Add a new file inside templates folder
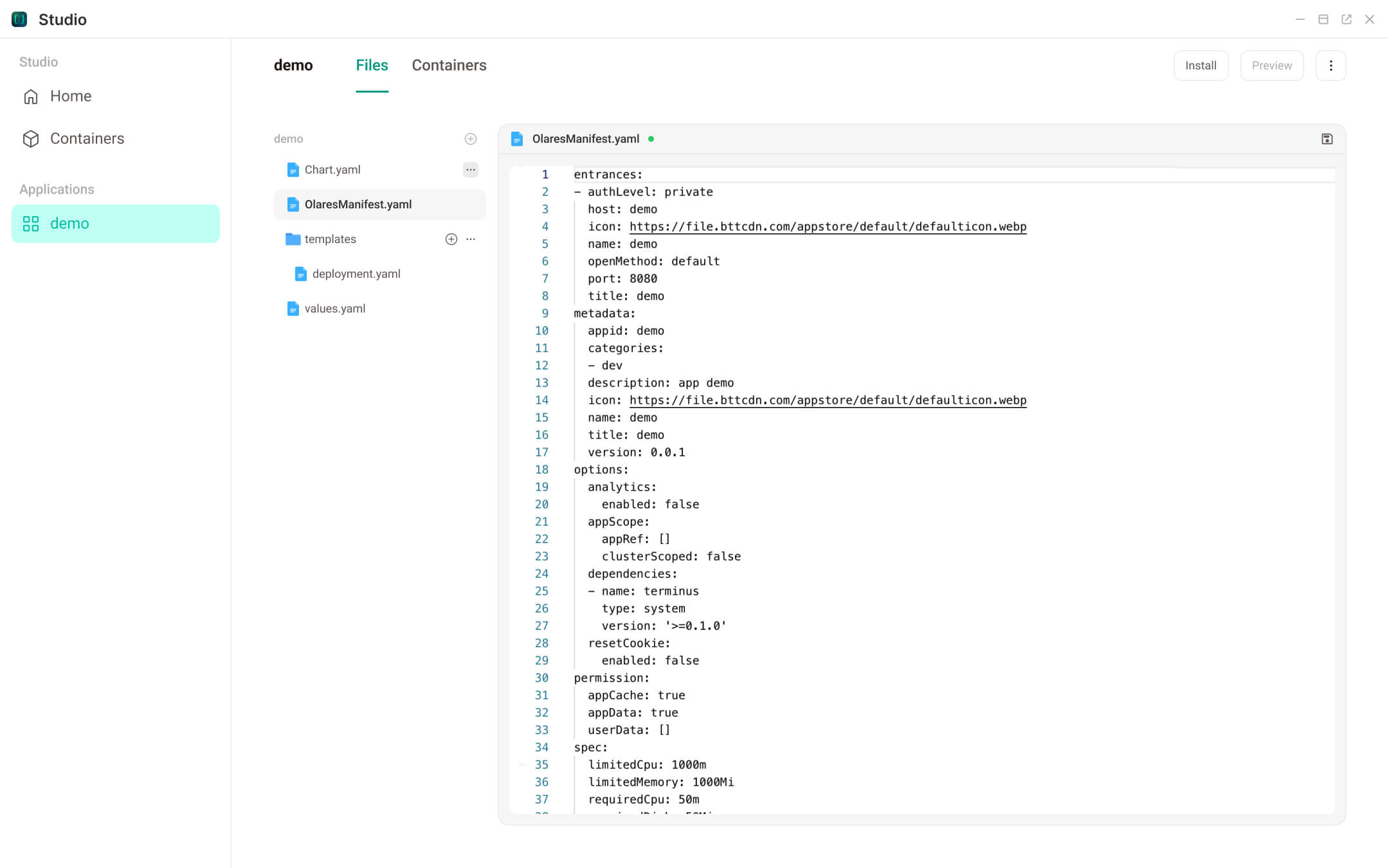 (x=451, y=239)
